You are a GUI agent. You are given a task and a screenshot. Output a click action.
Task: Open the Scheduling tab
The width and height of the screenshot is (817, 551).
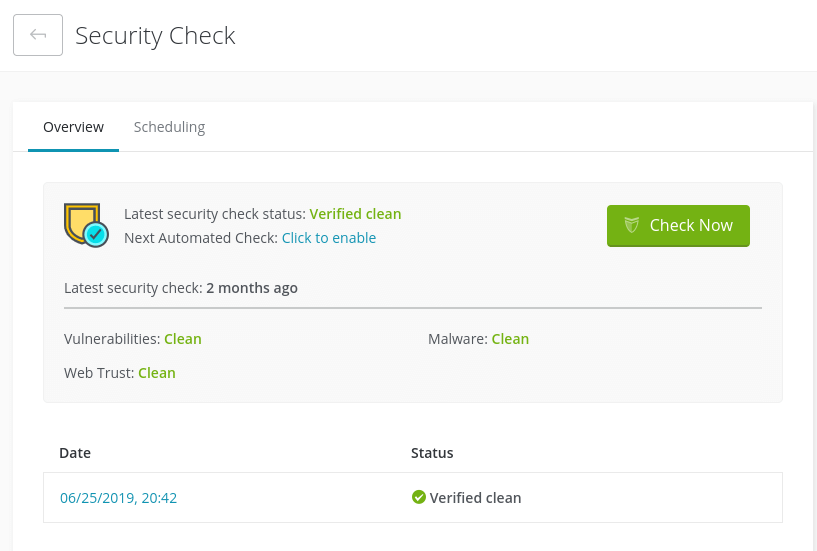click(x=169, y=127)
